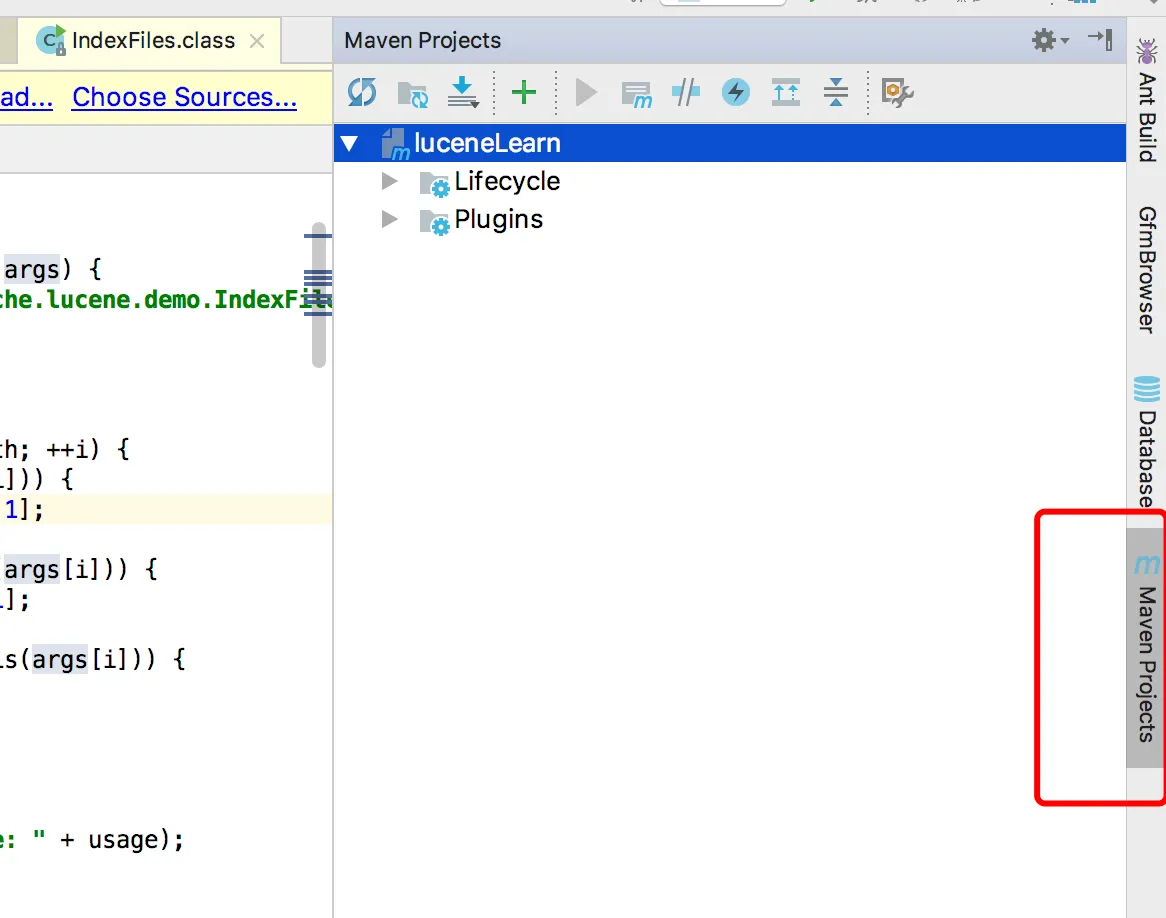Show dependencies expand all icon
This screenshot has height=918, width=1166.
[x=786, y=92]
